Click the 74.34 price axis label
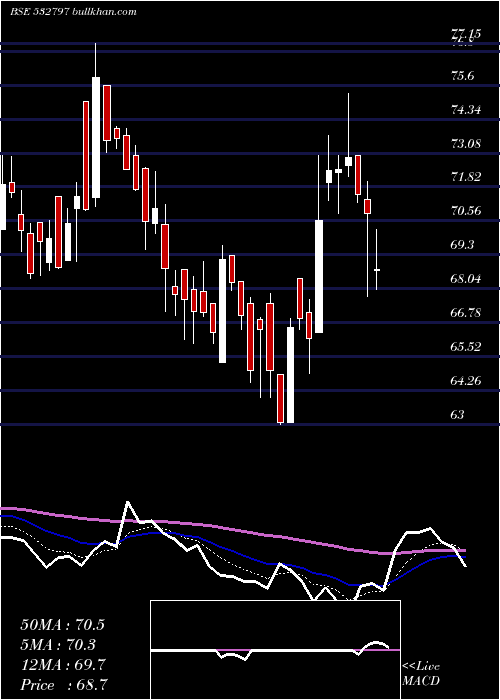This screenshot has height=700, width=500. [466, 109]
